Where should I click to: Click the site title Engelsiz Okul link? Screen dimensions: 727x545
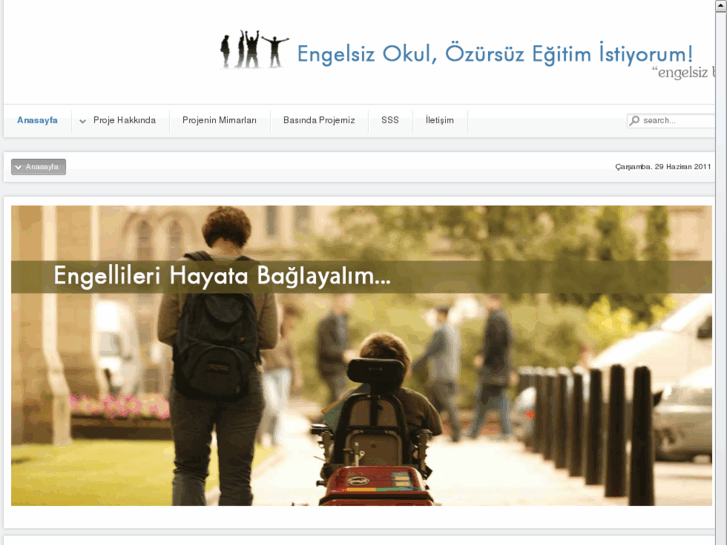pos(495,53)
